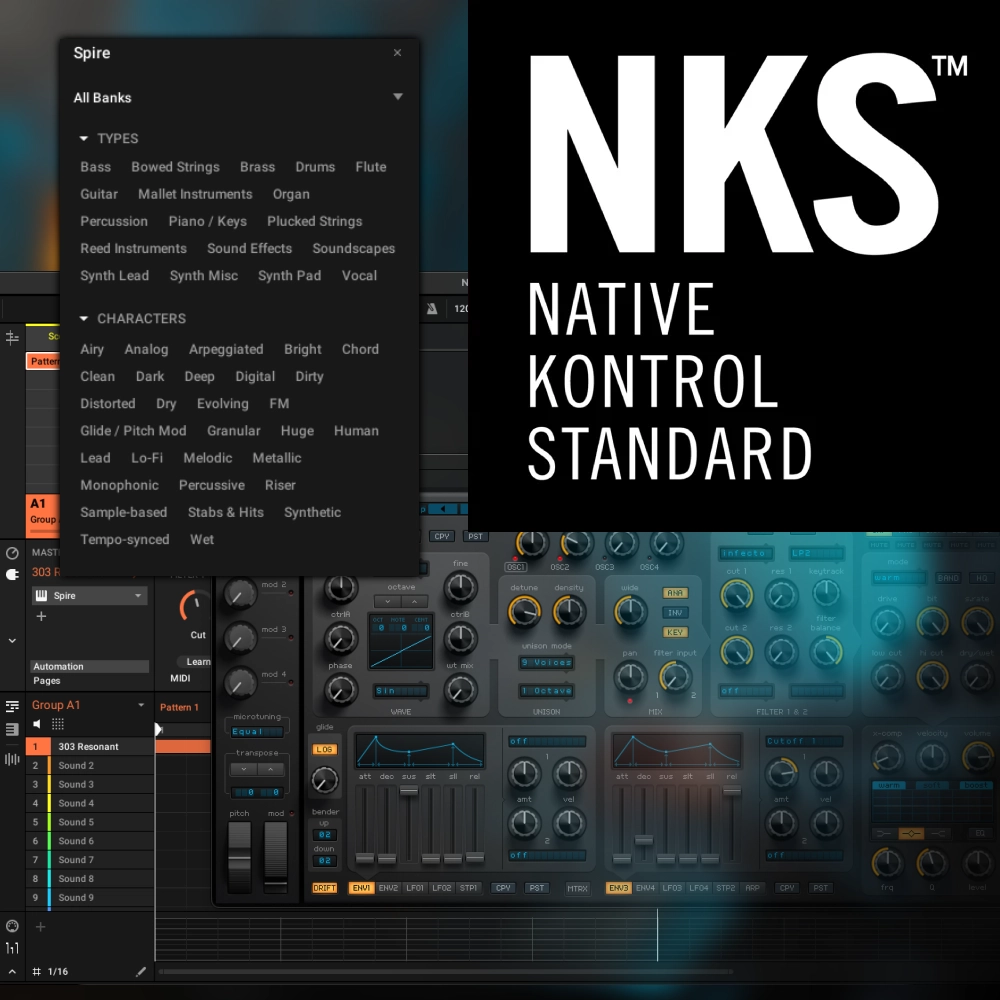Click the Arpeggiated character tag
Image resolution: width=1000 pixels, height=1000 pixels.
(x=226, y=350)
